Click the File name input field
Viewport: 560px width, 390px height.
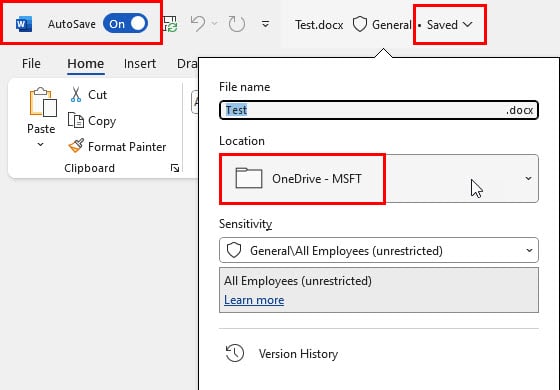pyautogui.click(x=379, y=110)
